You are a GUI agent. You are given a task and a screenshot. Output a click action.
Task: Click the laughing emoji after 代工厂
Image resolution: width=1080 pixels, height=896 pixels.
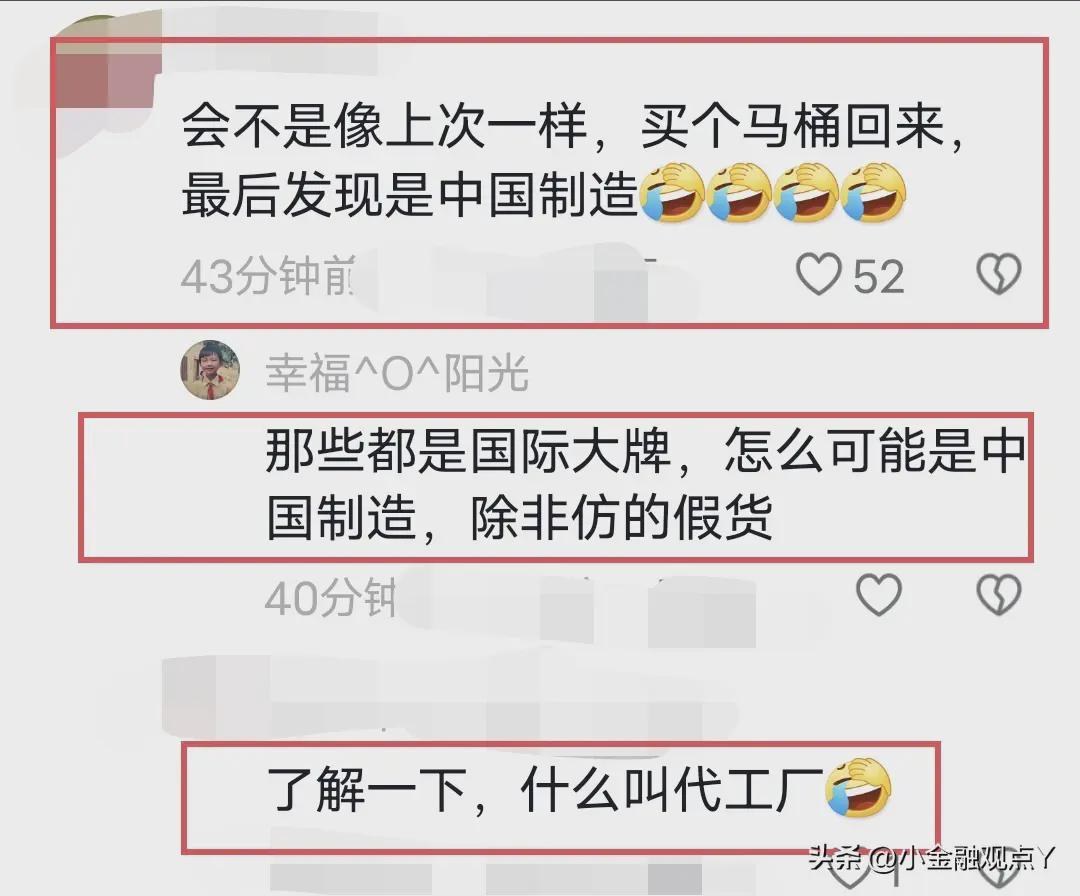point(859,787)
